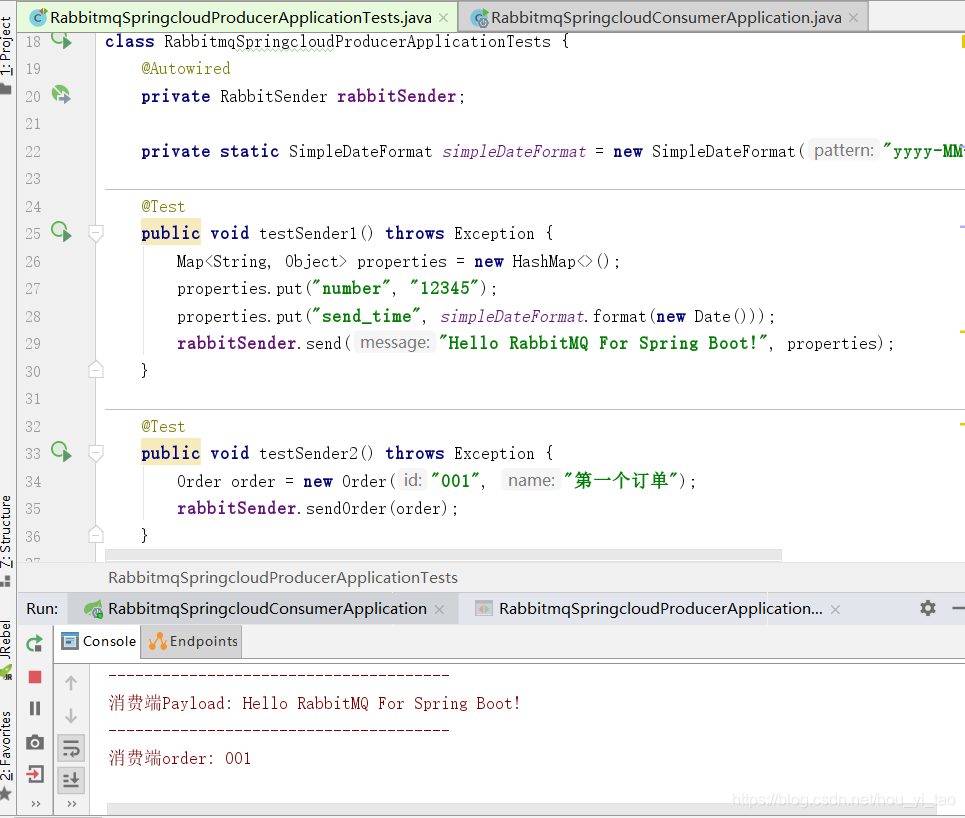The height and width of the screenshot is (818, 965).
Task: Click the console line "消费端order: 001"
Action: tap(180, 758)
